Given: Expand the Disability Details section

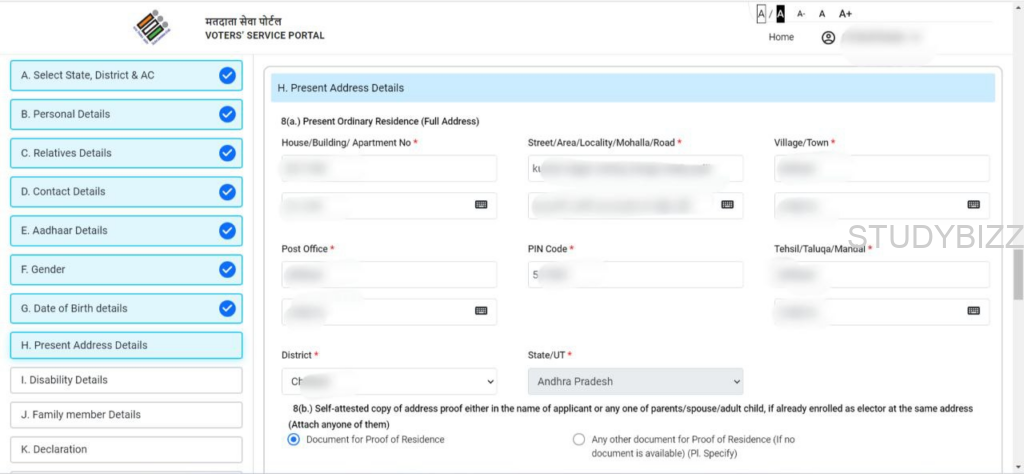Looking at the screenshot, I should pos(126,380).
